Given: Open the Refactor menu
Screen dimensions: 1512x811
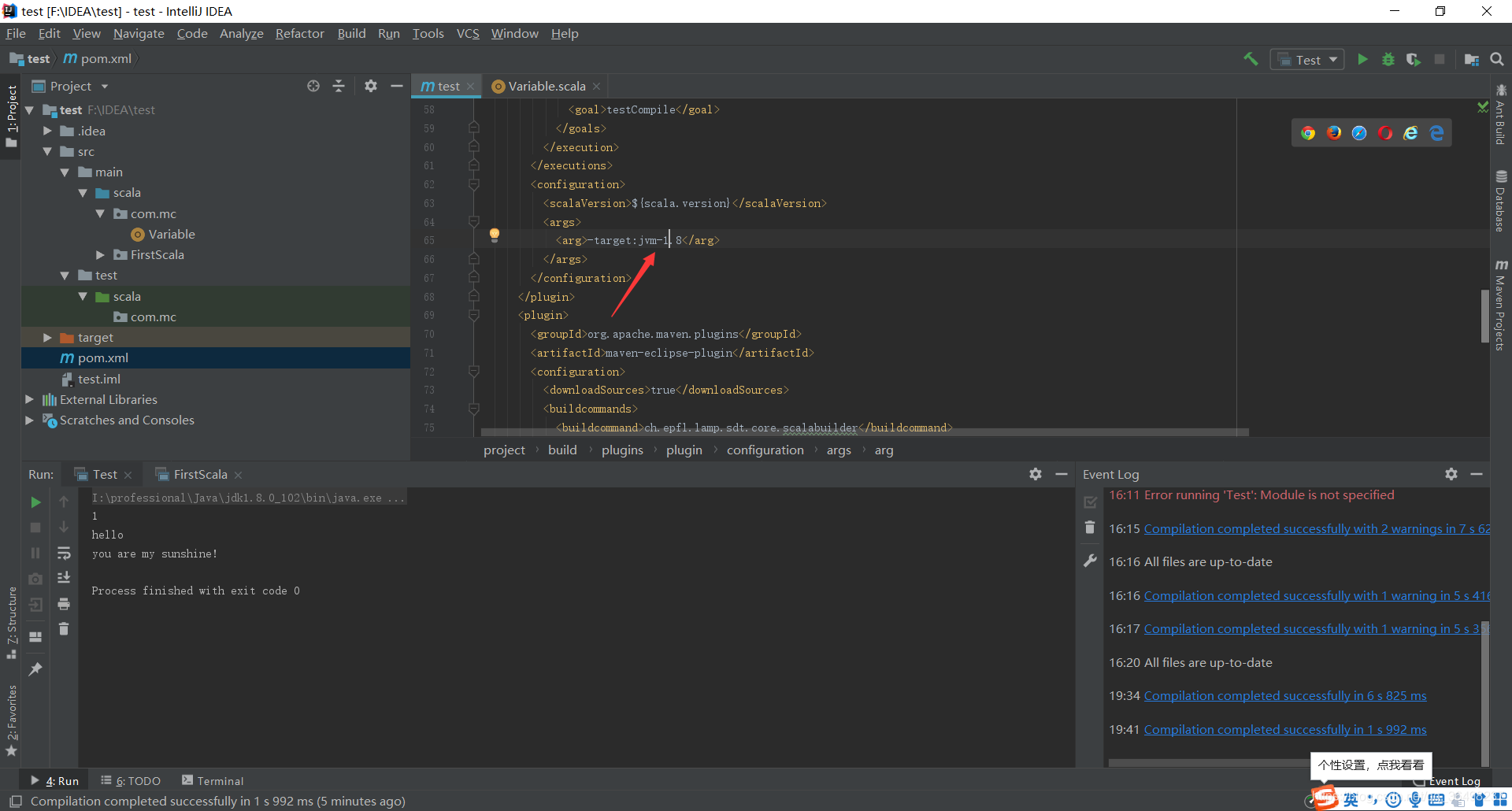Looking at the screenshot, I should 299,33.
